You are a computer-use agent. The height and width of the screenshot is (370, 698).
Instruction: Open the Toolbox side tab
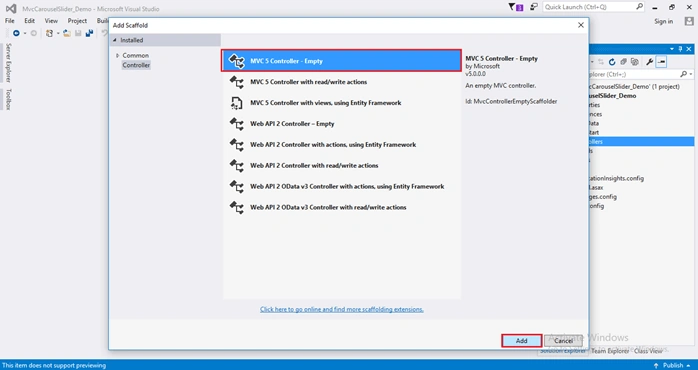point(8,99)
